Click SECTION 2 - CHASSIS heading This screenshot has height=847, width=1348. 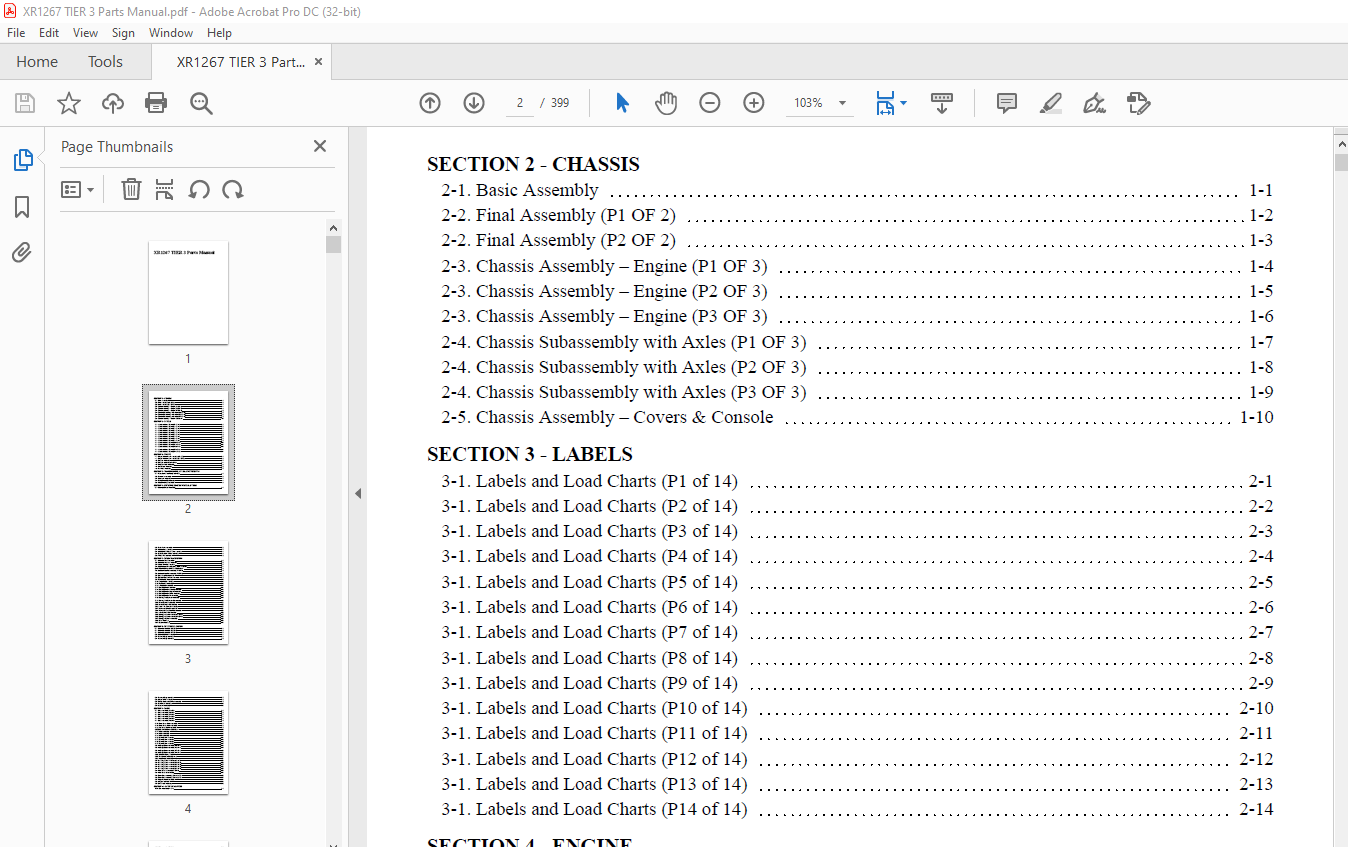tap(533, 164)
